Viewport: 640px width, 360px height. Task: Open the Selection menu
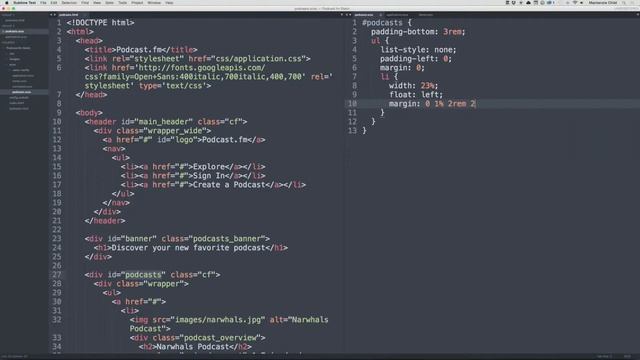pyautogui.click(x=69, y=2)
